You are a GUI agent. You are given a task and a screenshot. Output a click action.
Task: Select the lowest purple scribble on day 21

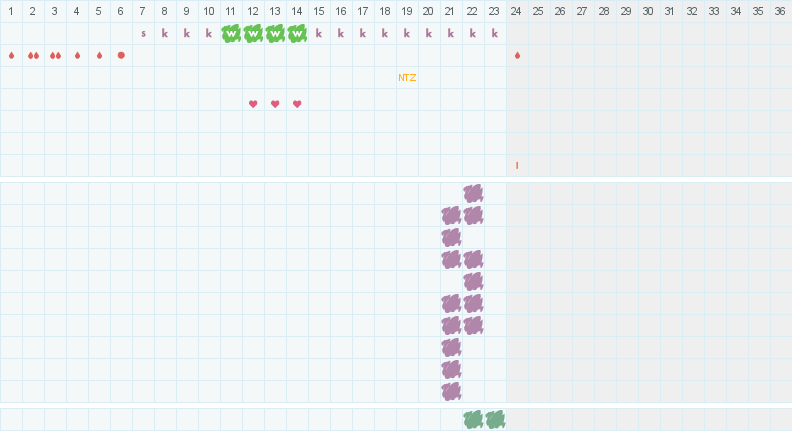[x=451, y=391]
